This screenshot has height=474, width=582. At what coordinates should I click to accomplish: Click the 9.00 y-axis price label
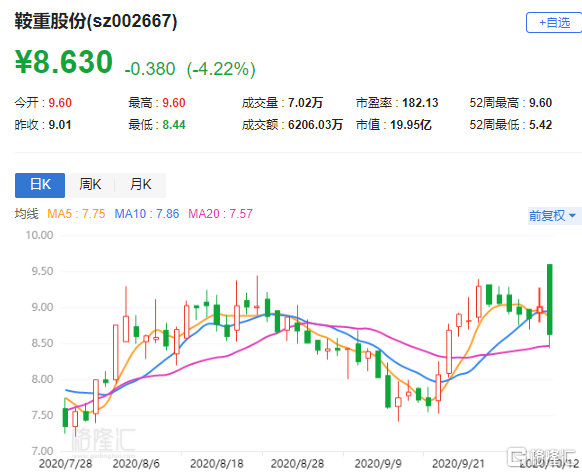coord(42,307)
